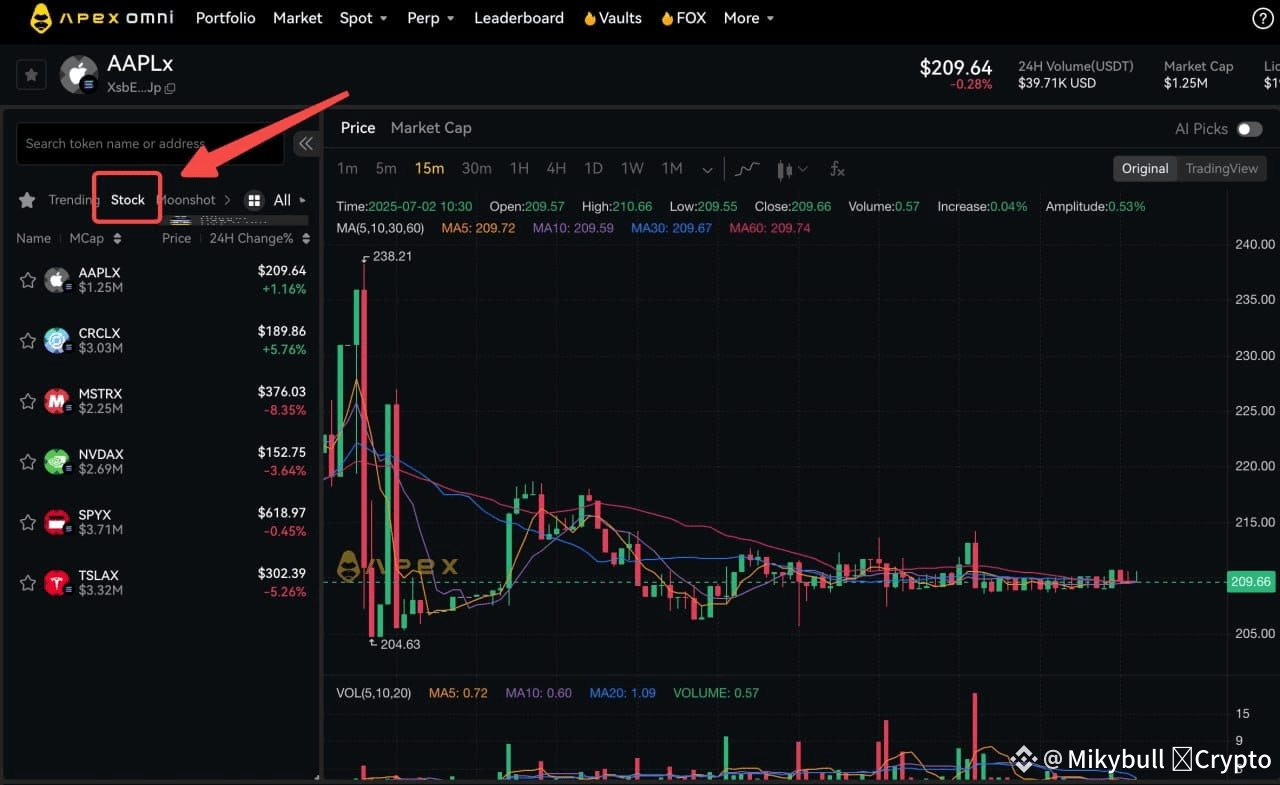The image size is (1280, 785).
Task: Click the Apple token logo in header
Action: 79,75
